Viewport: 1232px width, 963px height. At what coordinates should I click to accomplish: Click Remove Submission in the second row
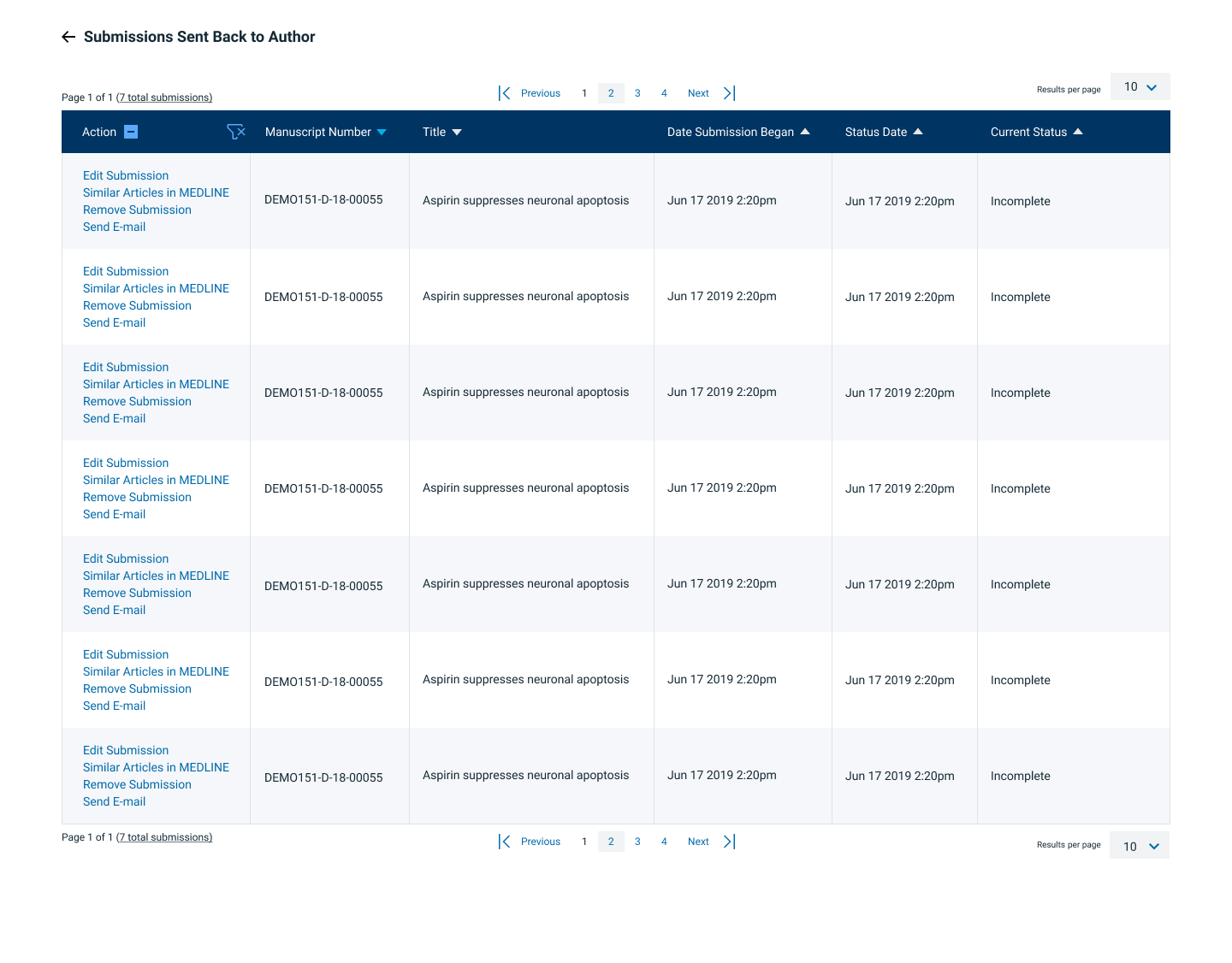pos(137,305)
